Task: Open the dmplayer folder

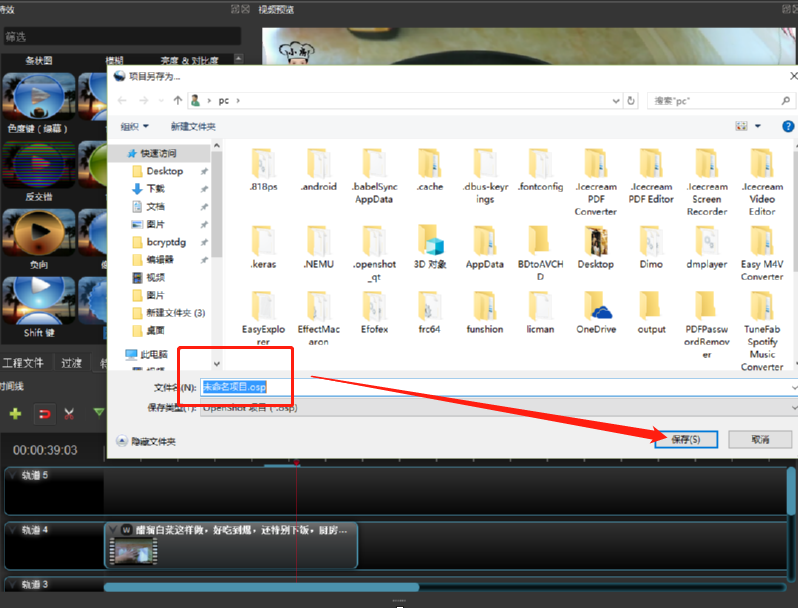Action: [706, 248]
